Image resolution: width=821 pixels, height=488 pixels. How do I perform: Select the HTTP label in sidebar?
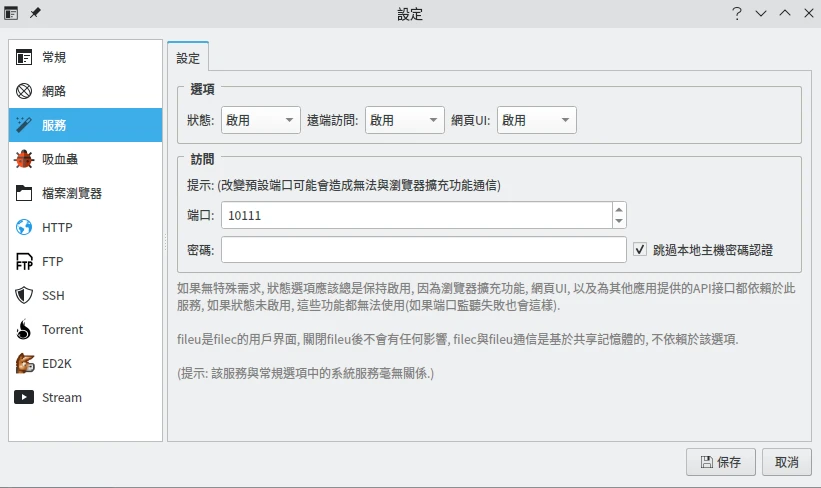[x=57, y=227]
